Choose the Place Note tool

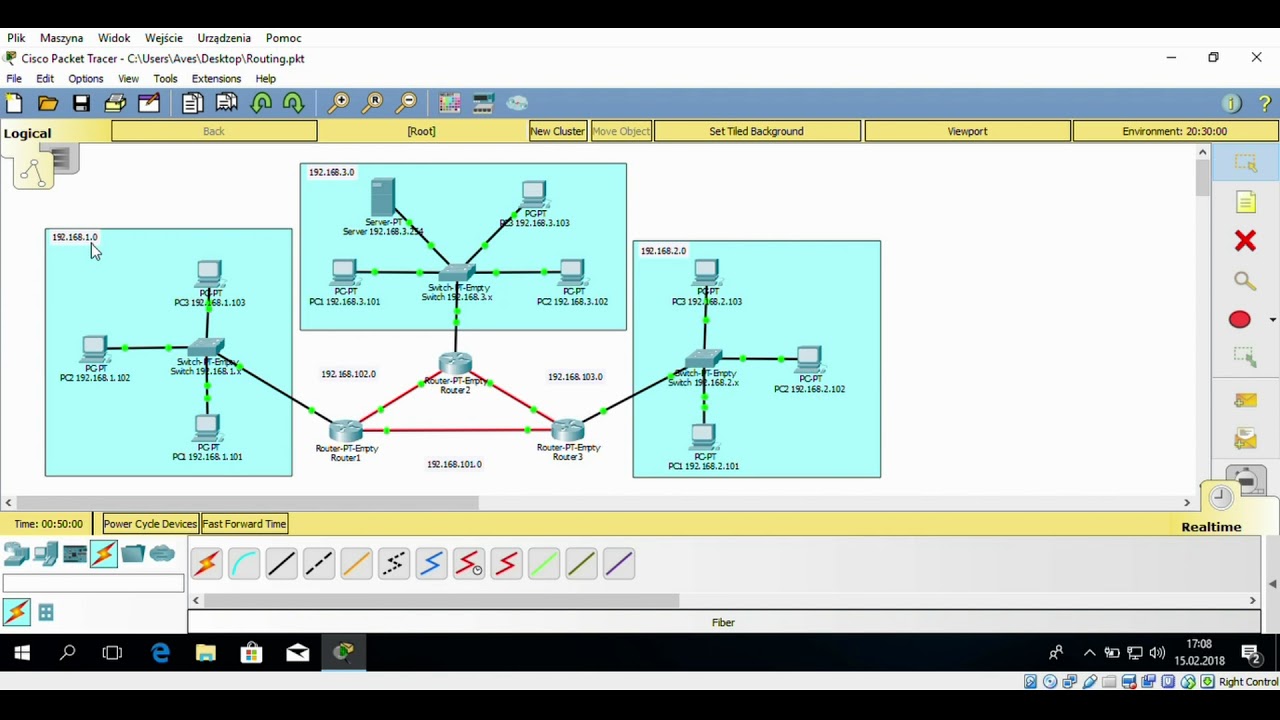1245,203
